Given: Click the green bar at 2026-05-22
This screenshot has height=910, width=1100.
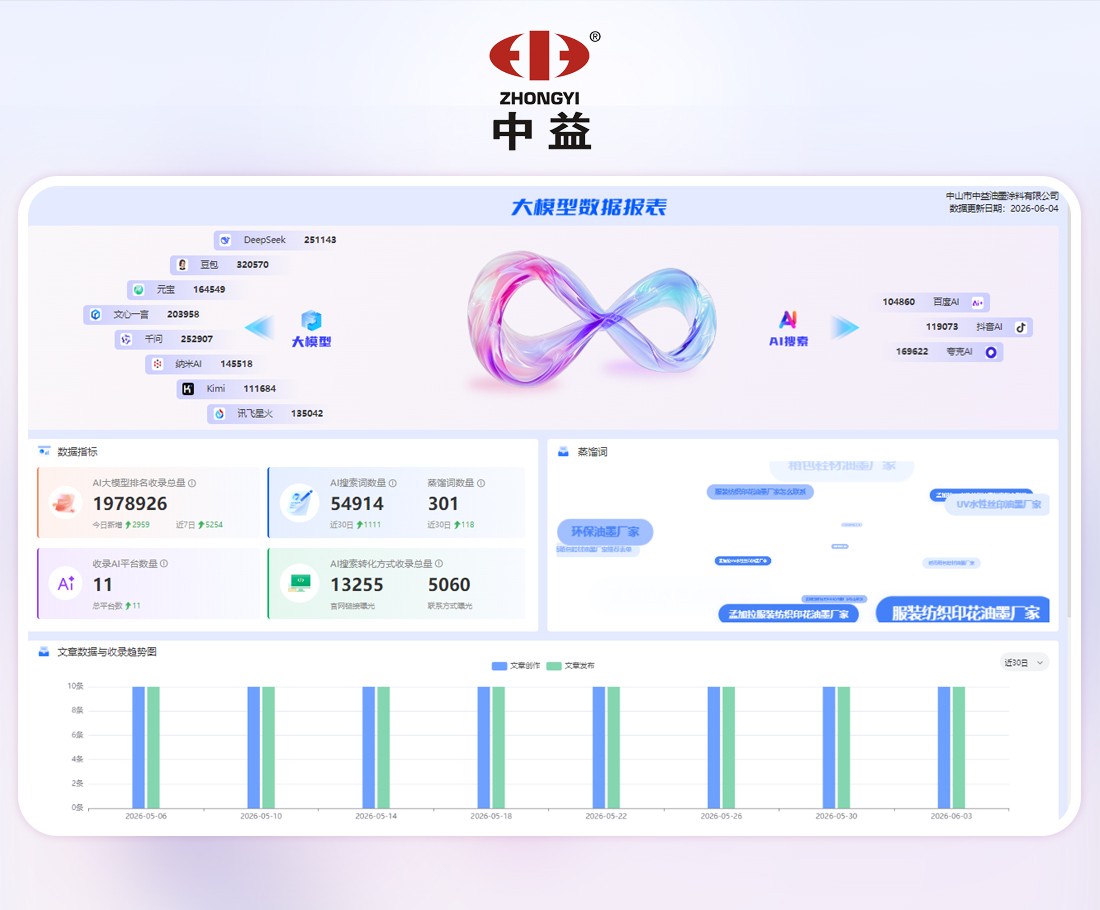Looking at the screenshot, I should tap(614, 748).
